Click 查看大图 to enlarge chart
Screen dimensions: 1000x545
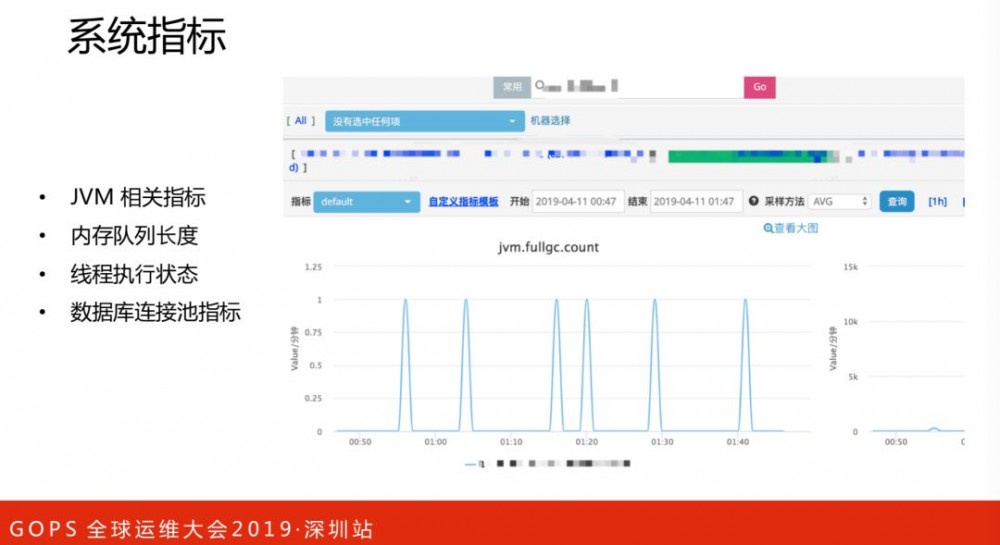(796, 228)
